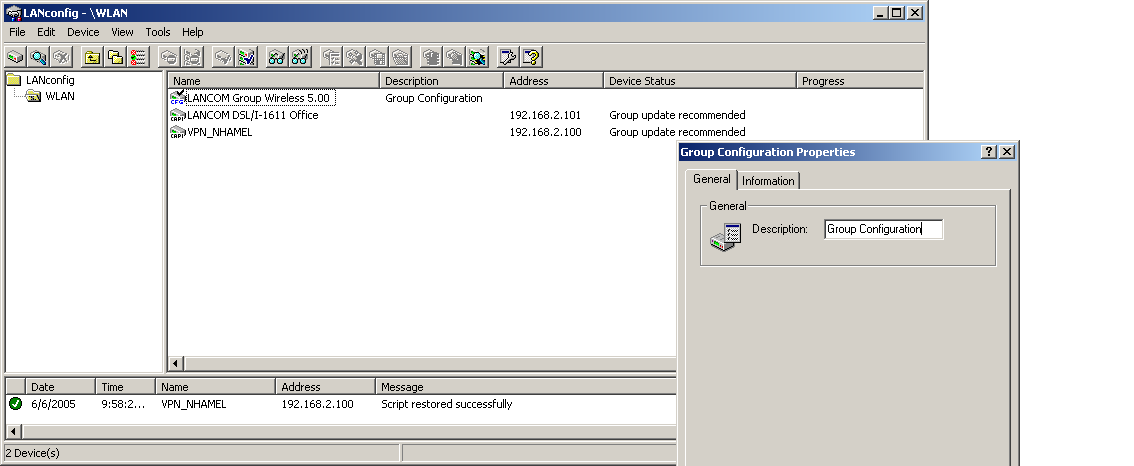Select the LANconfig root tree node

[x=49, y=80]
